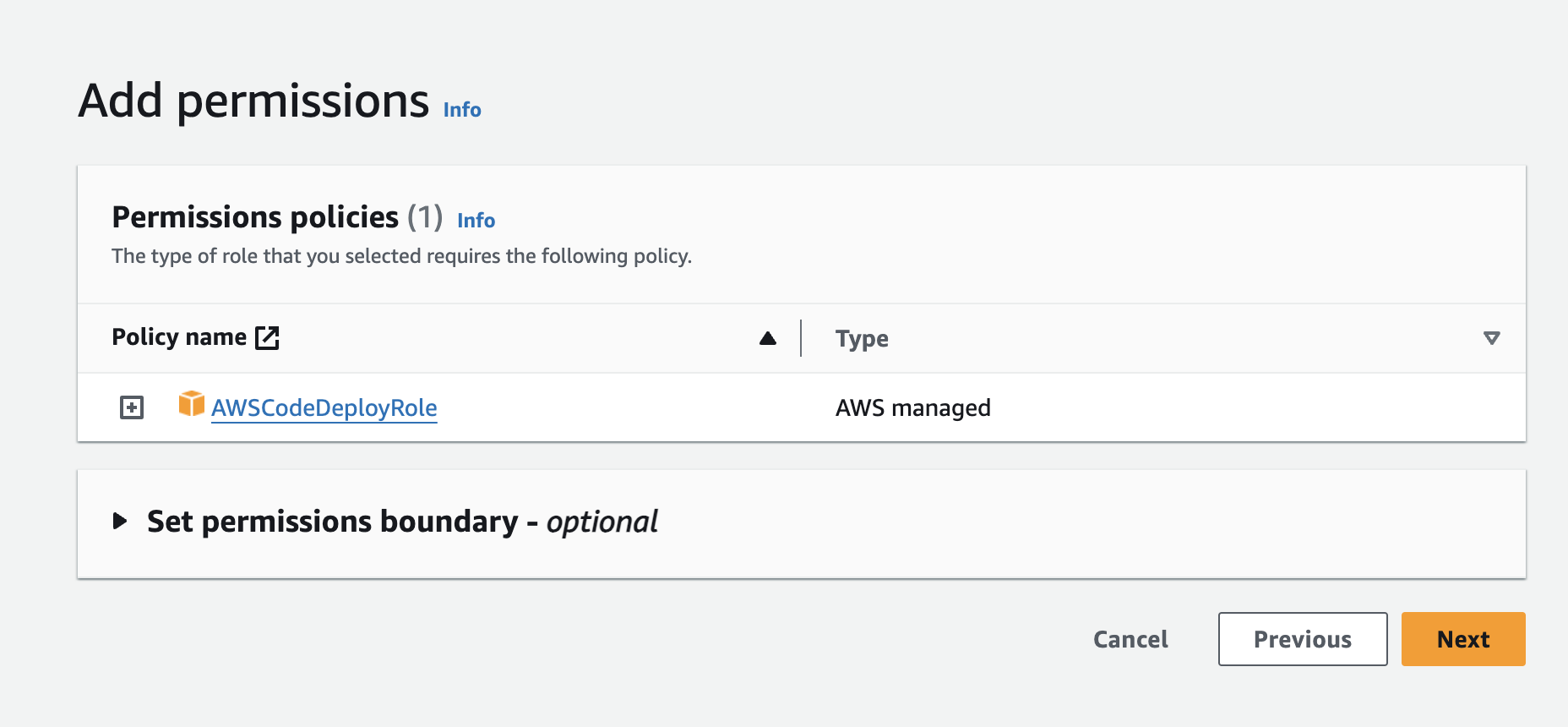
Task: Click the Policy name column header text
Action: click(179, 337)
